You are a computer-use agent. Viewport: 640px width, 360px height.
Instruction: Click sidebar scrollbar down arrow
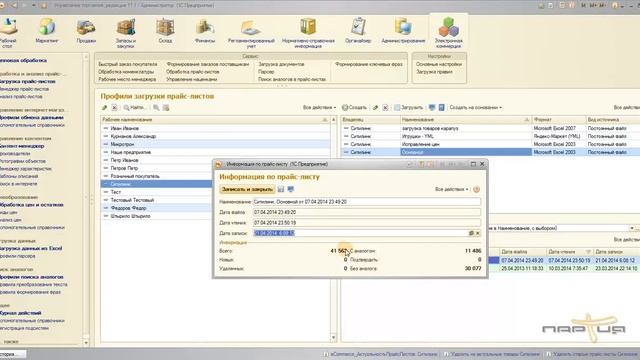pyautogui.click(x=86, y=342)
